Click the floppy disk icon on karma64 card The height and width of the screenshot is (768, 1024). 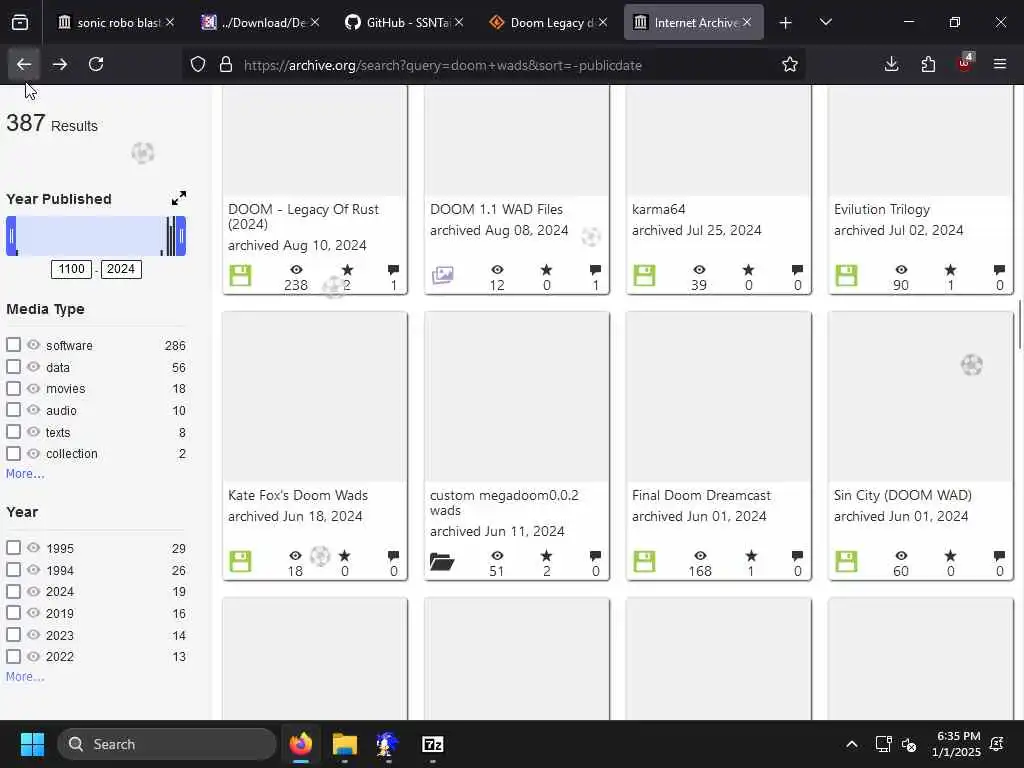(644, 276)
